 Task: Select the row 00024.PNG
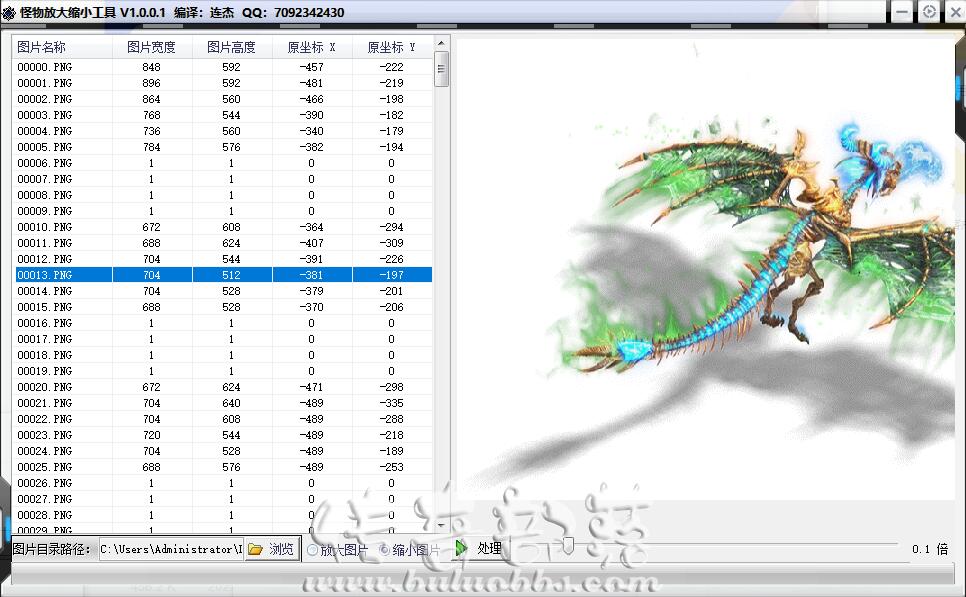pyautogui.click(x=222, y=452)
